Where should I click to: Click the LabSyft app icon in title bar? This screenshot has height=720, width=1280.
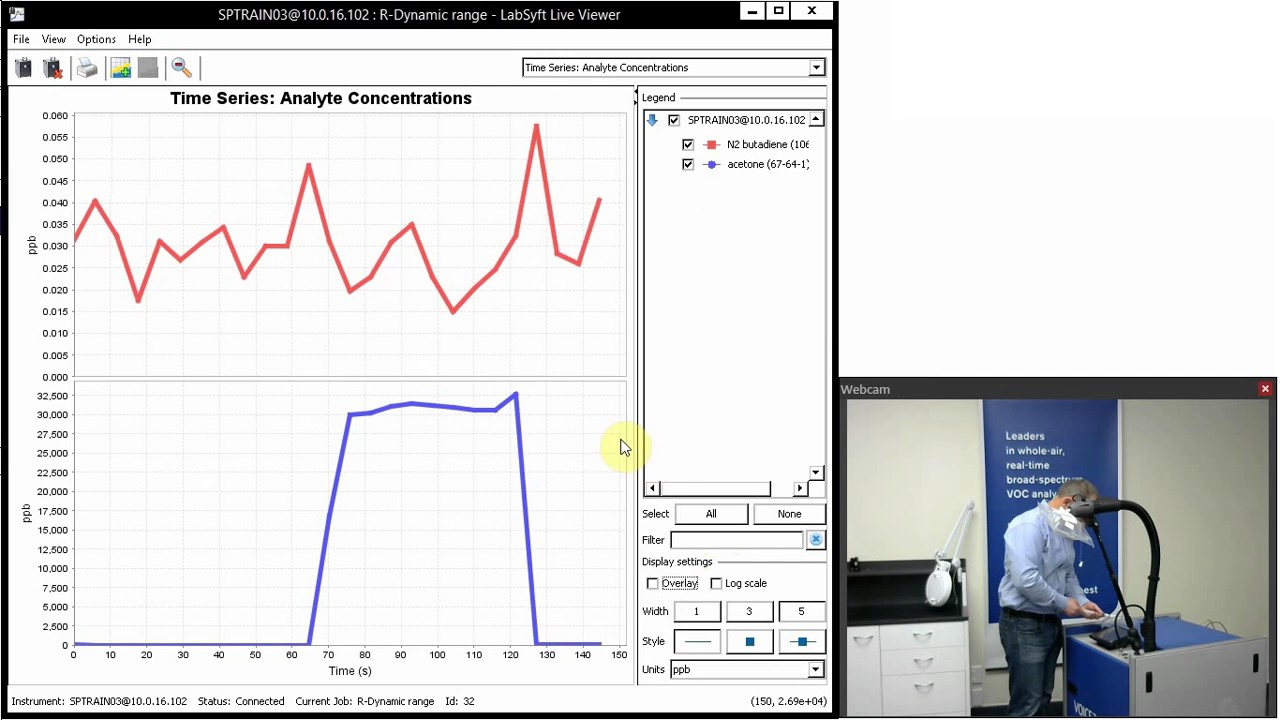(x=16, y=14)
